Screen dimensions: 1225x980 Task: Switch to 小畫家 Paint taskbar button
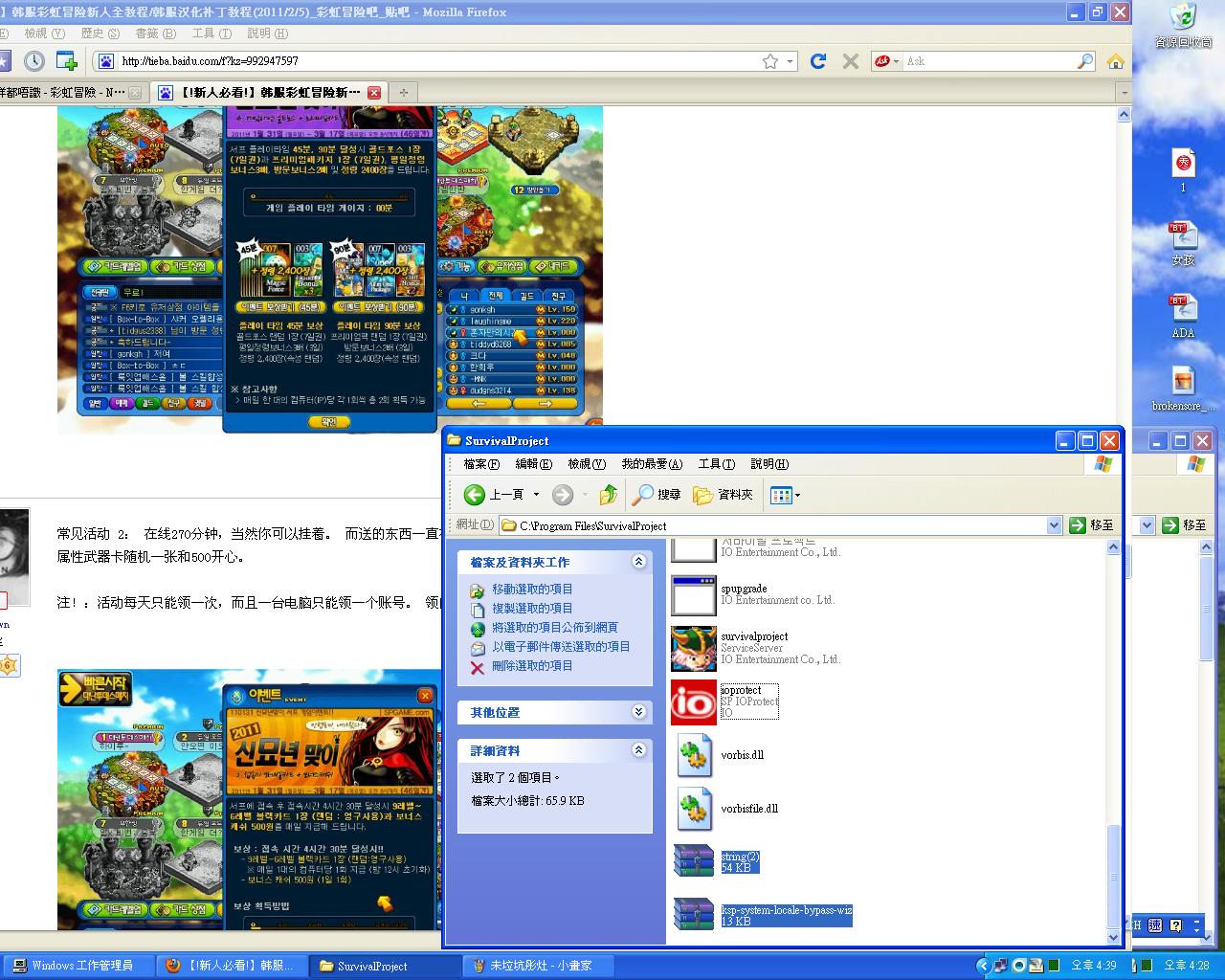pyautogui.click(x=538, y=966)
